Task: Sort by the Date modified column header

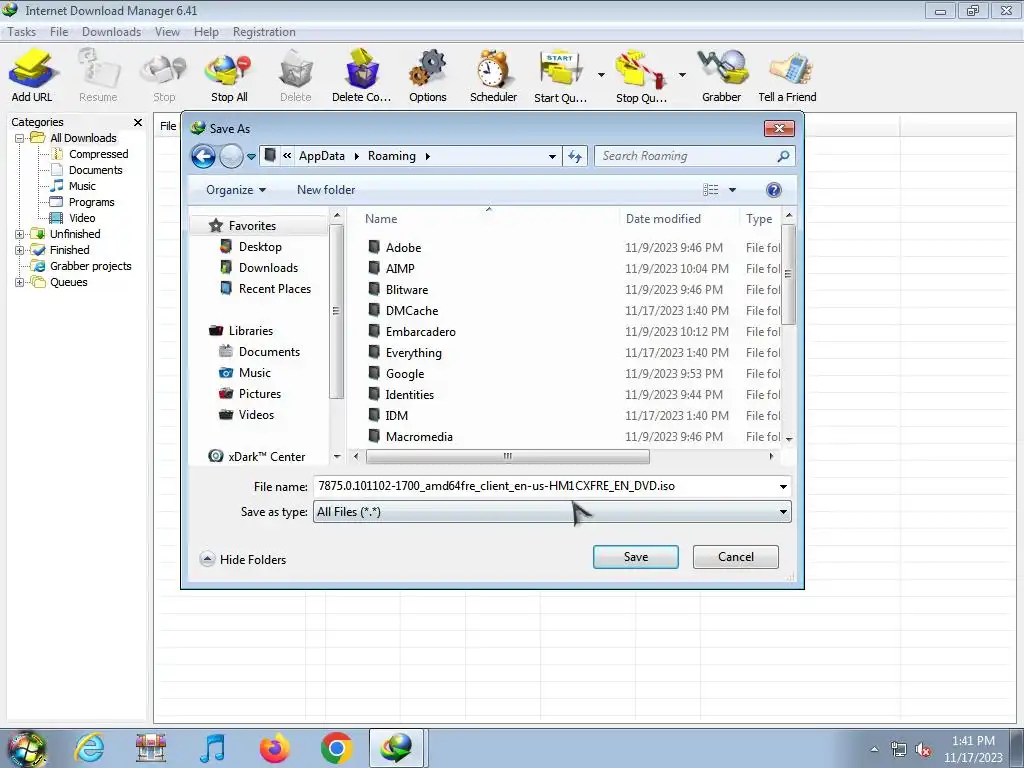Action: click(x=663, y=219)
